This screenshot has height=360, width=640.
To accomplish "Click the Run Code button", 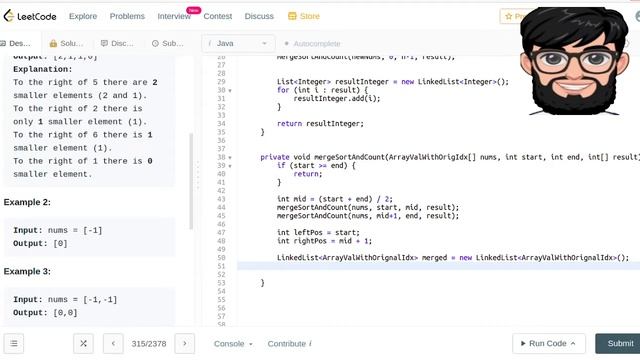I will 549,344.
